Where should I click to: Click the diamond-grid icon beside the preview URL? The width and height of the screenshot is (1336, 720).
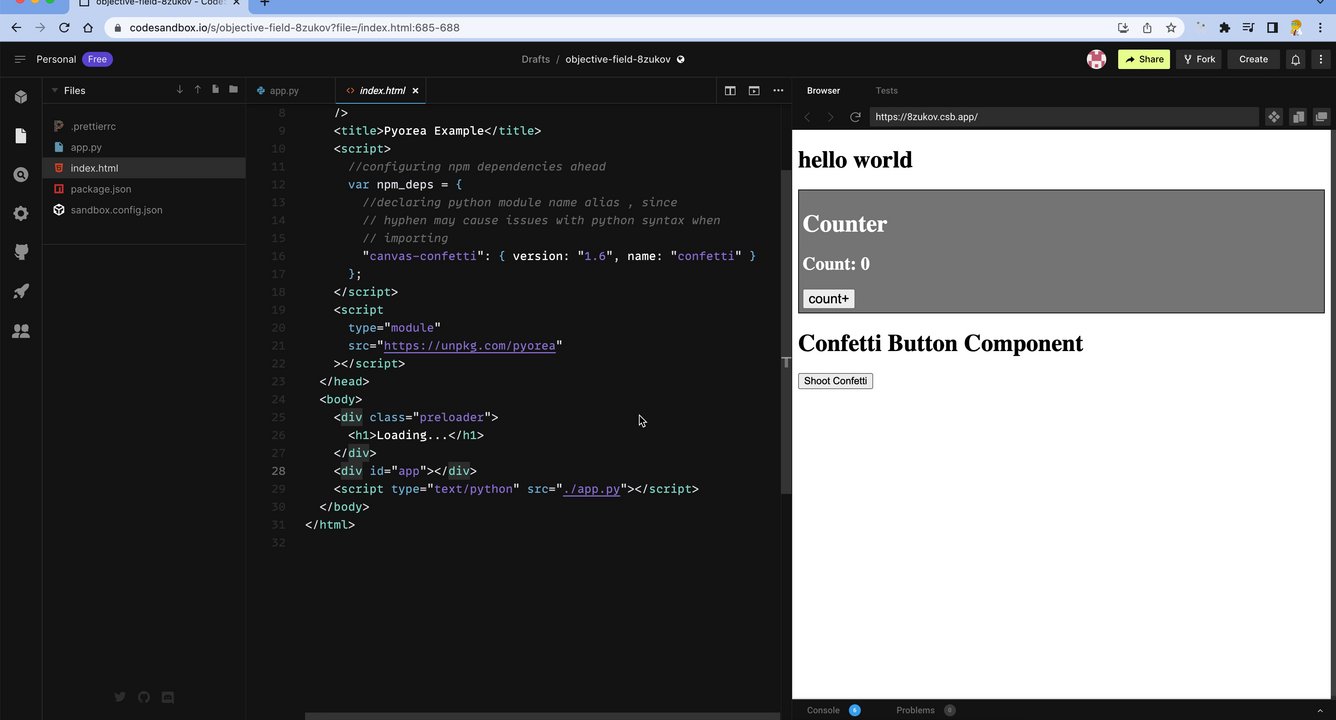pyautogui.click(x=1274, y=117)
